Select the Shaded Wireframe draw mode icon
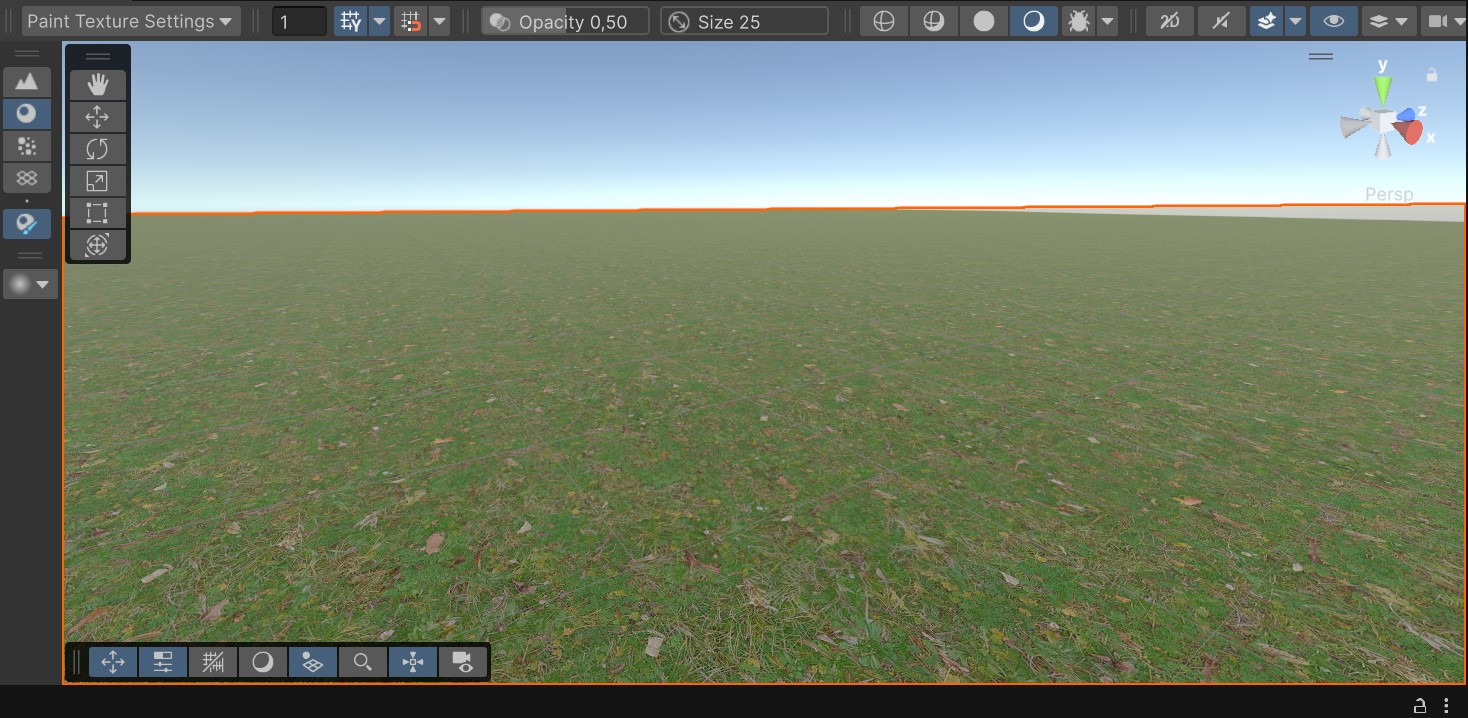This screenshot has width=1468, height=718. point(934,21)
